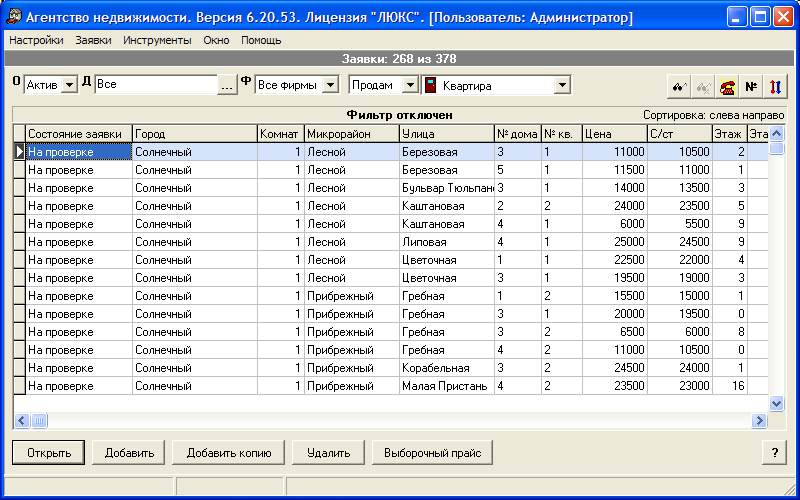The image size is (800, 500).
Task: Click the С/ст cell 5500
Action: 680,224
